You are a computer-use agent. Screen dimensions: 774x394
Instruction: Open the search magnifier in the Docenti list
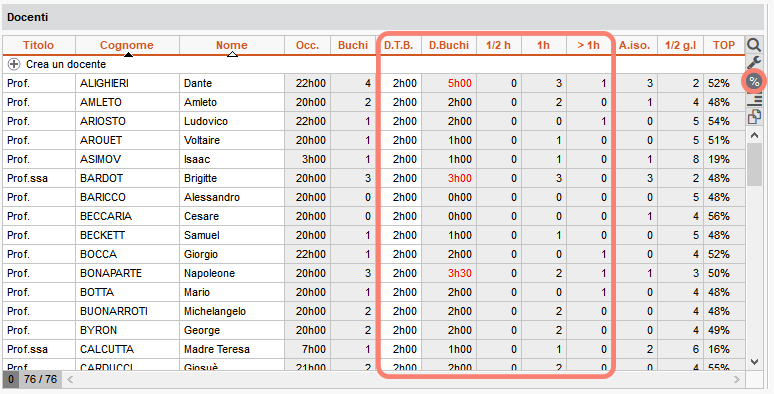754,45
